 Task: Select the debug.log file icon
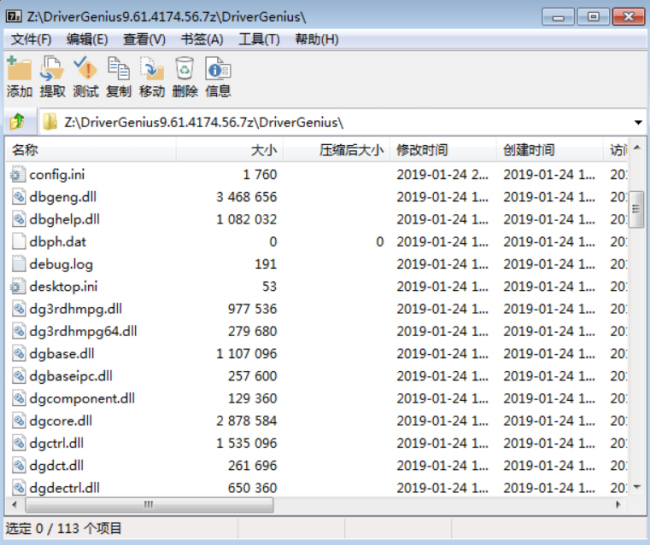[18, 264]
